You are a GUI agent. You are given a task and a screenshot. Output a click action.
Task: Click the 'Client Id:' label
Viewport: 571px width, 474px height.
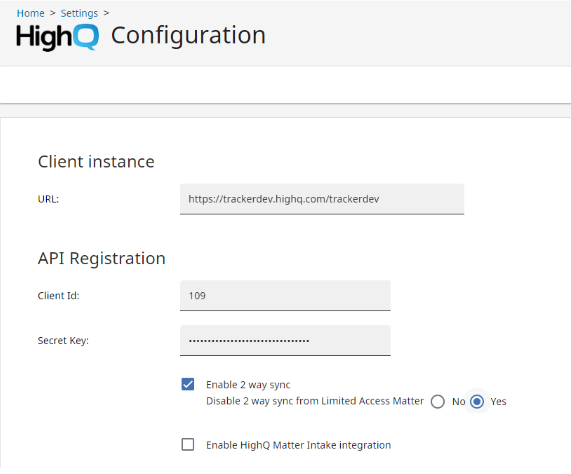click(x=58, y=296)
